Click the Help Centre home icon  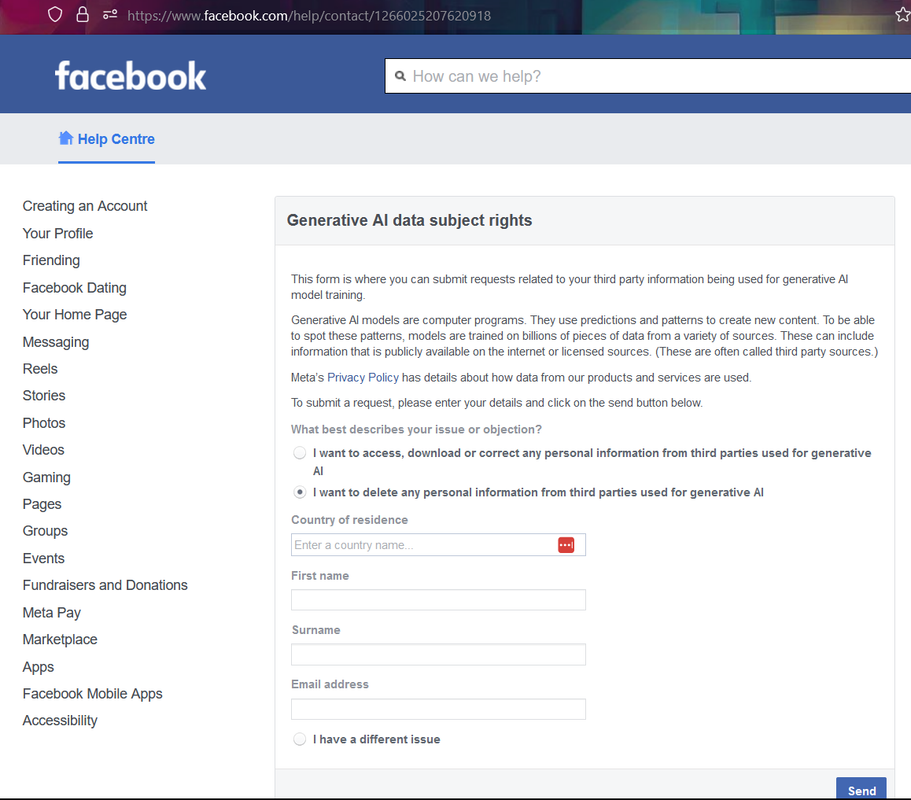[x=66, y=138]
